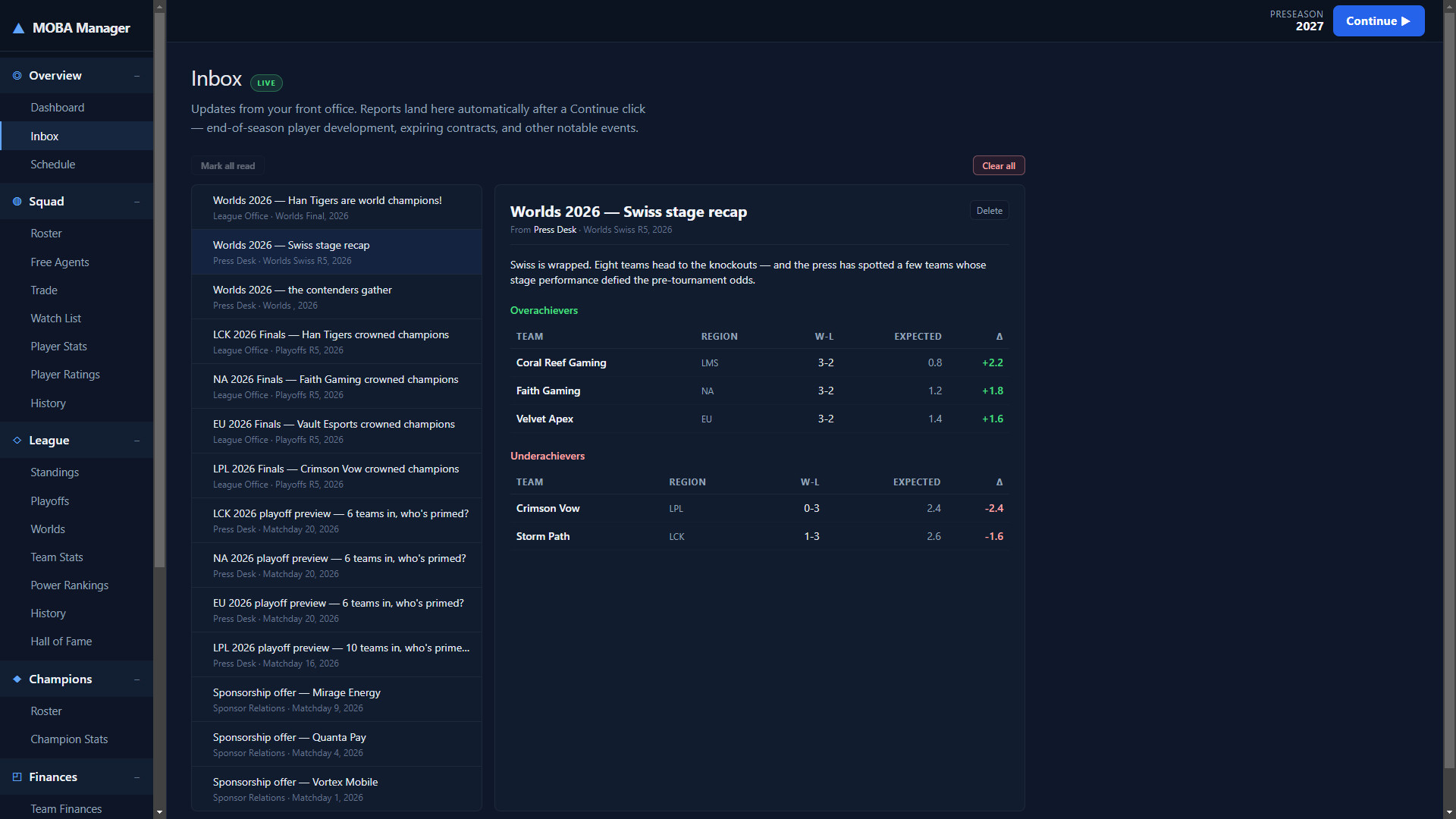
Task: Delete the Swiss stage recap message
Action: pos(989,211)
